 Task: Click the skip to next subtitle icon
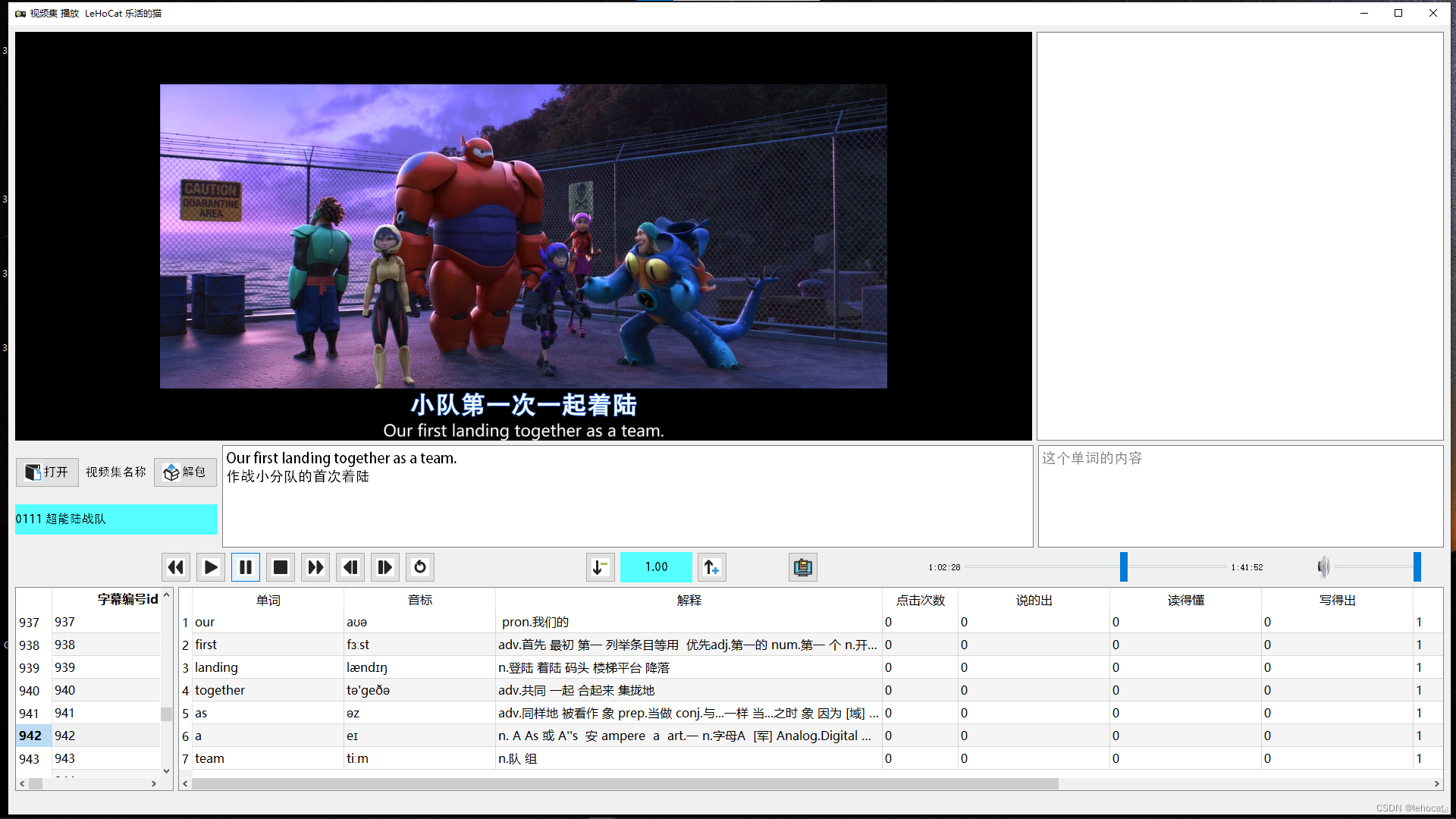point(385,567)
